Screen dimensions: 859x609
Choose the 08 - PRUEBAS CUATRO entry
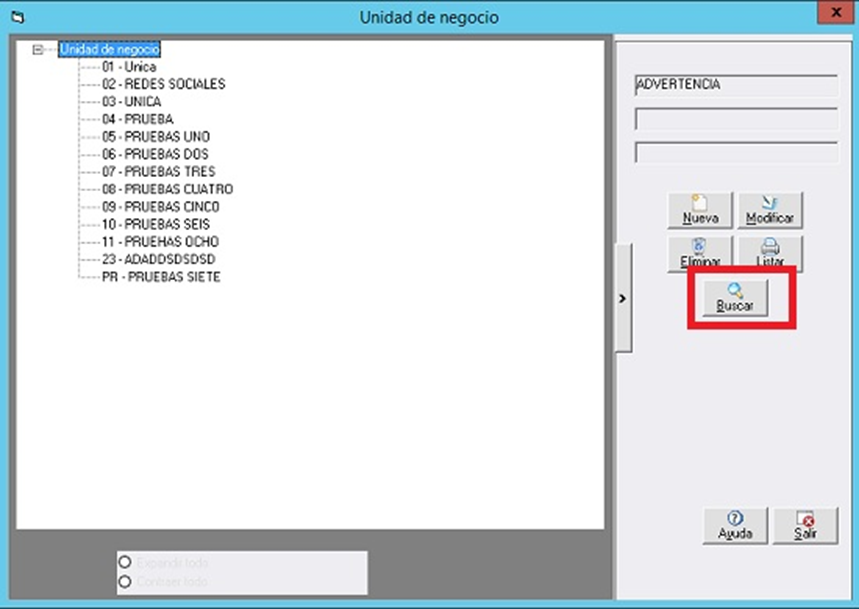click(167, 189)
